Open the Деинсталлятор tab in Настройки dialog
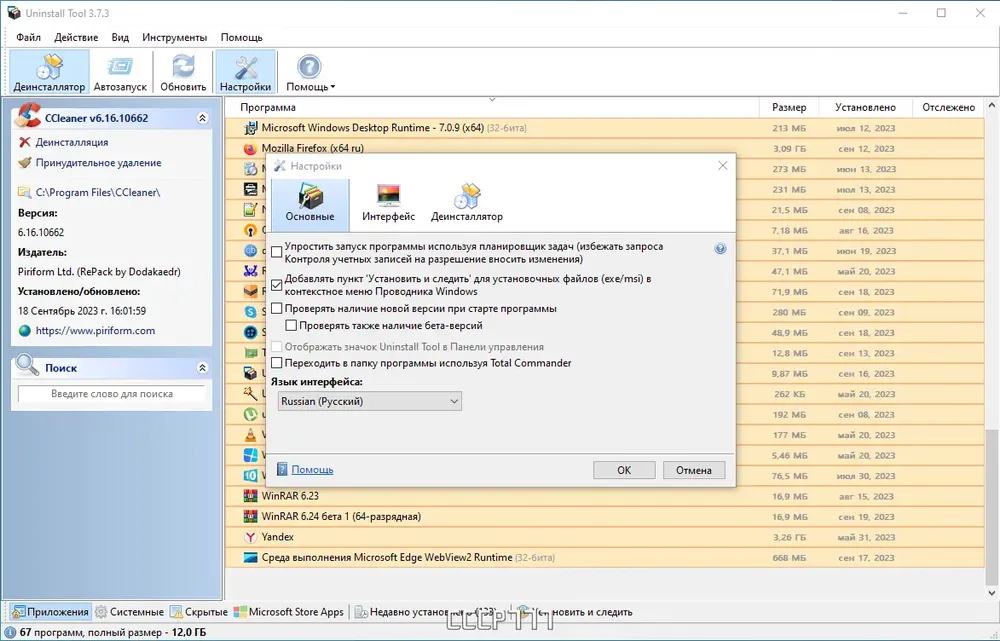 click(467, 204)
